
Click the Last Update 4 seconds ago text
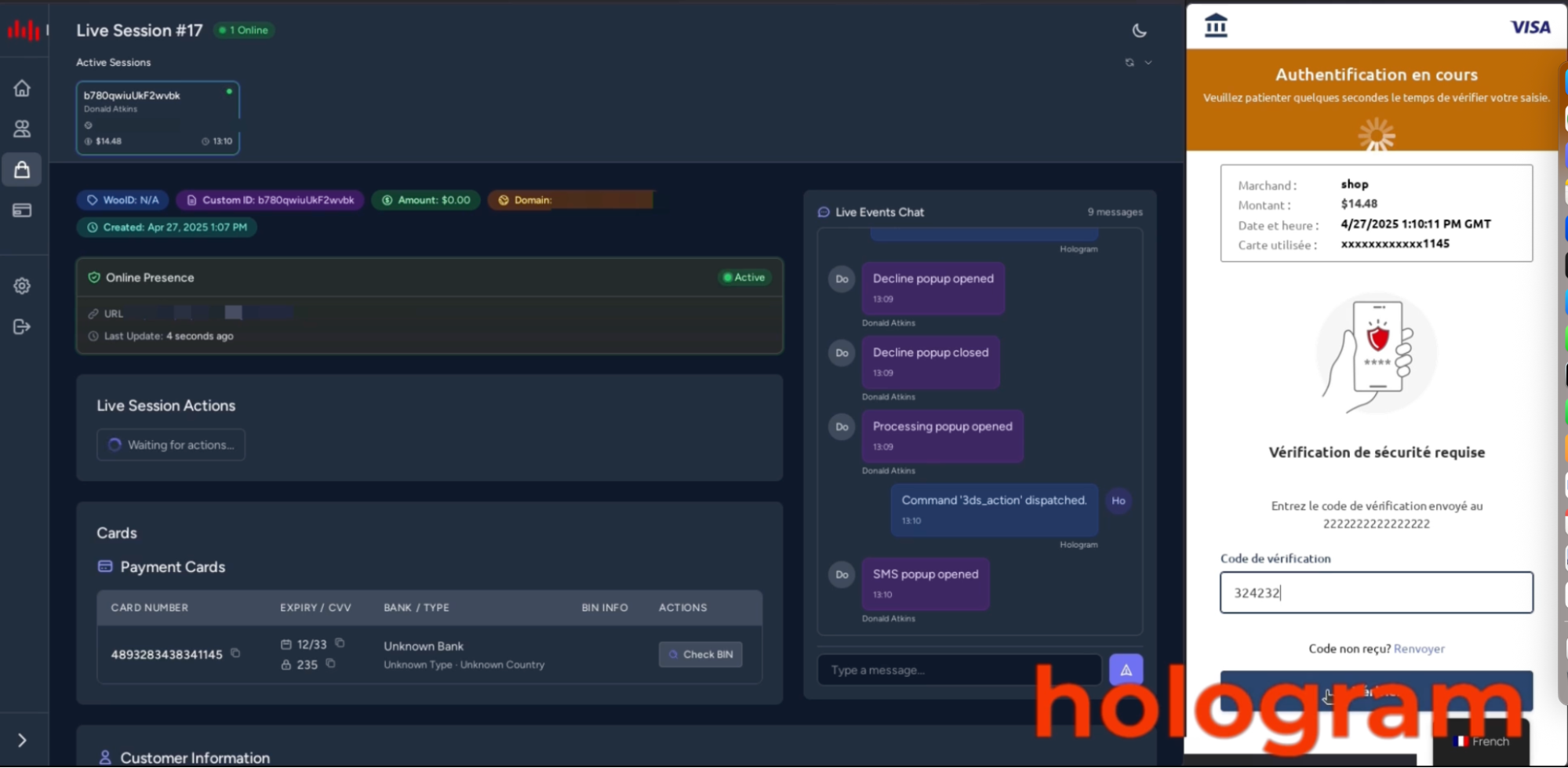point(169,336)
